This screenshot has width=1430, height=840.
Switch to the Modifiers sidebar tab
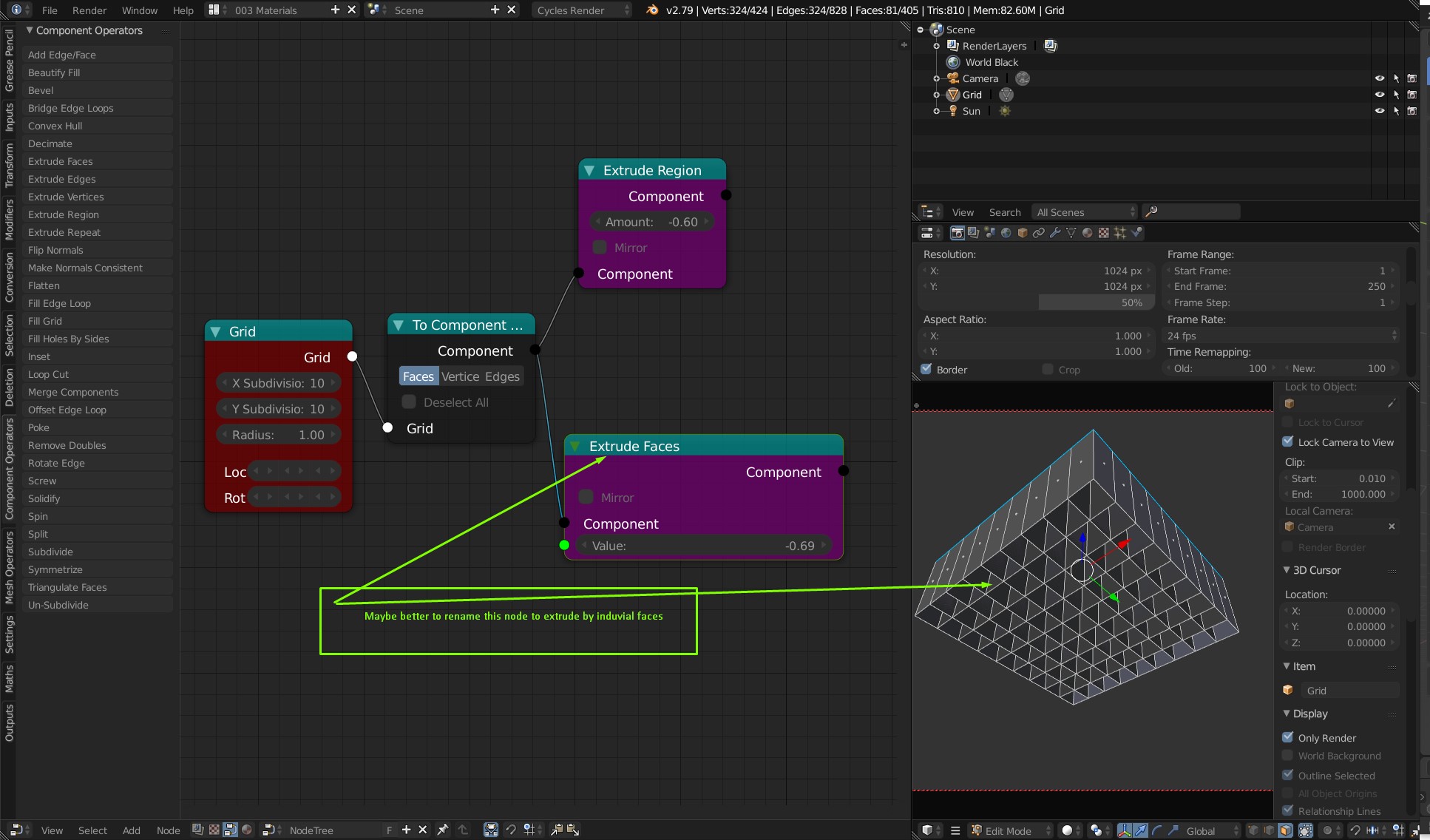click(9, 219)
